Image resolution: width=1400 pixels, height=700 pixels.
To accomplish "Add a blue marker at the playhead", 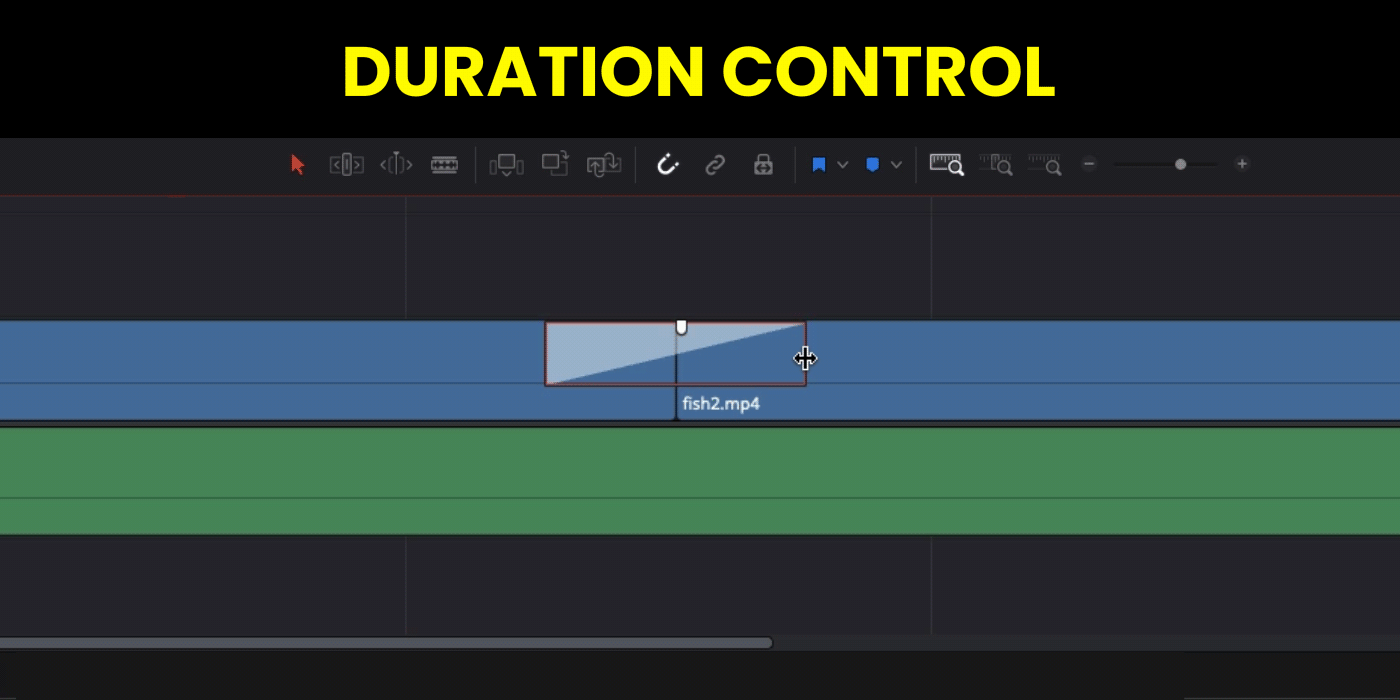I will [872, 165].
